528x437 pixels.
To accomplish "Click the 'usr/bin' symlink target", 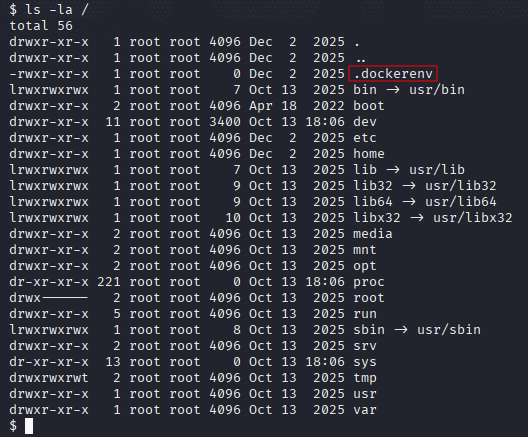I will [437, 90].
